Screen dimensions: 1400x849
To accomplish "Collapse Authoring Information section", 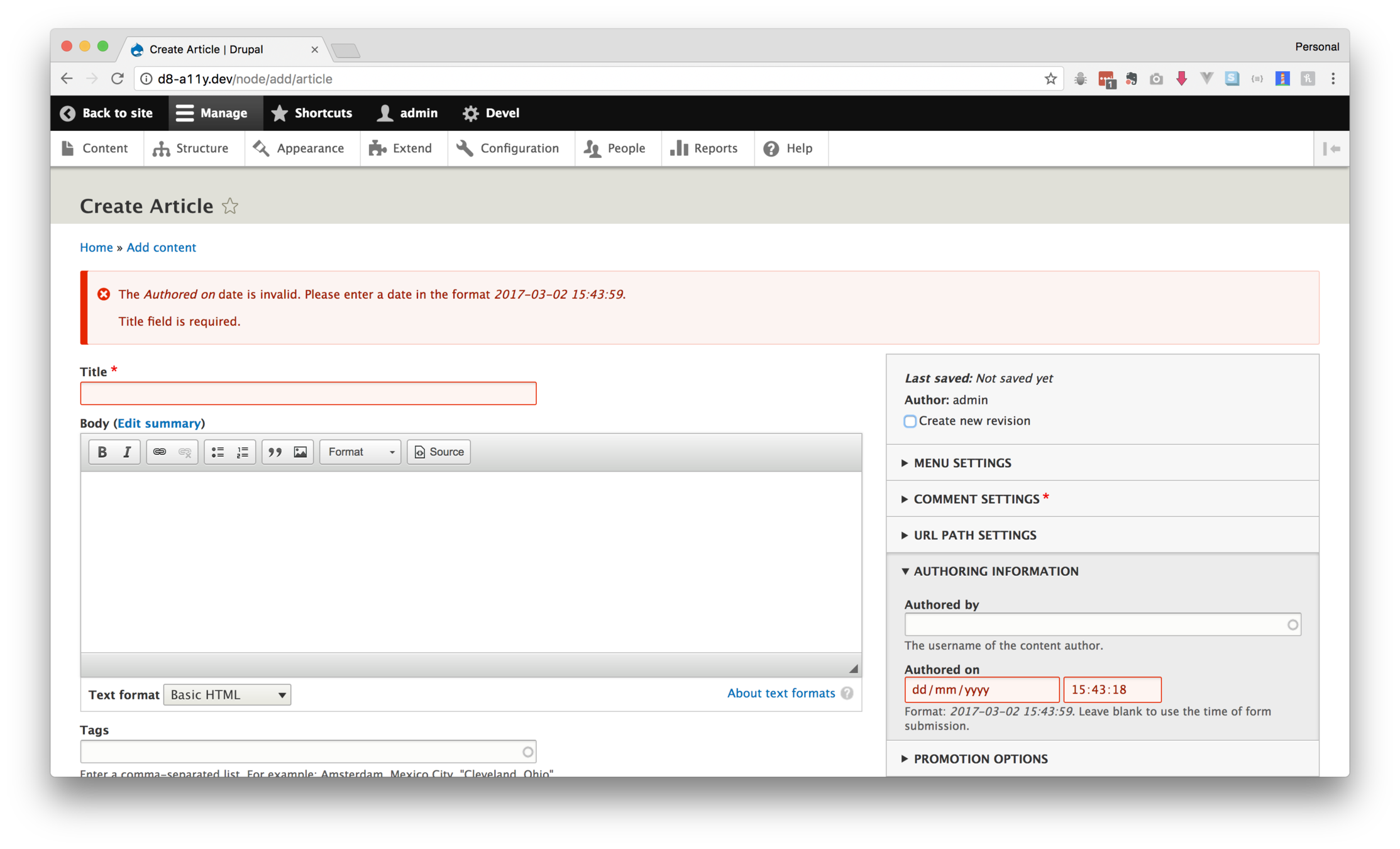I will 995,571.
